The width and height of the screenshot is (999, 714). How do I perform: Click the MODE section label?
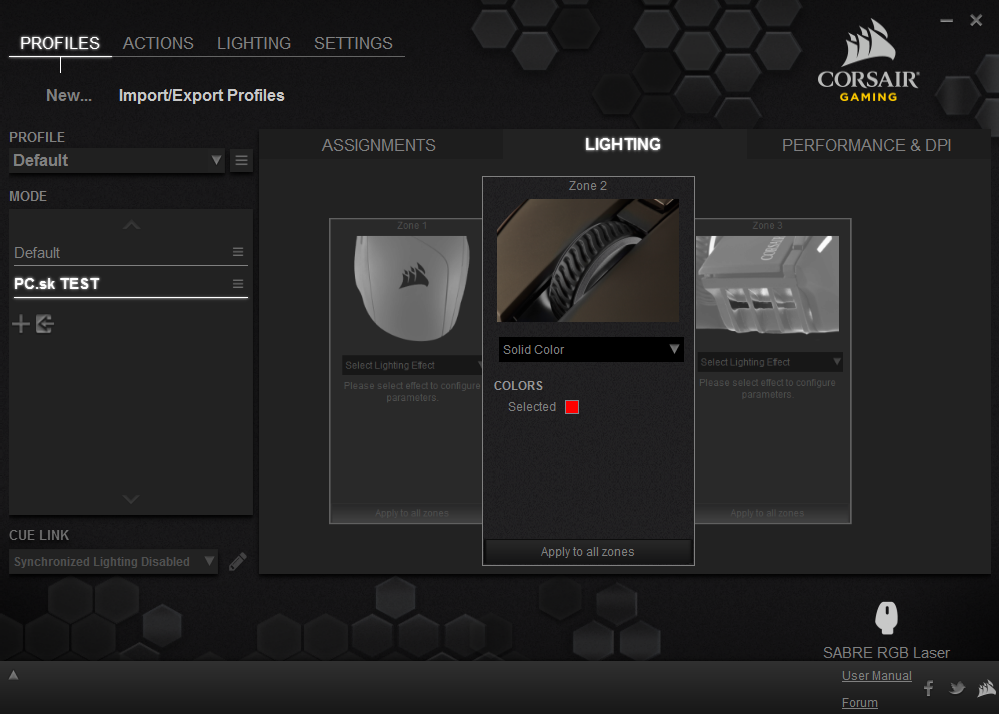[28, 196]
